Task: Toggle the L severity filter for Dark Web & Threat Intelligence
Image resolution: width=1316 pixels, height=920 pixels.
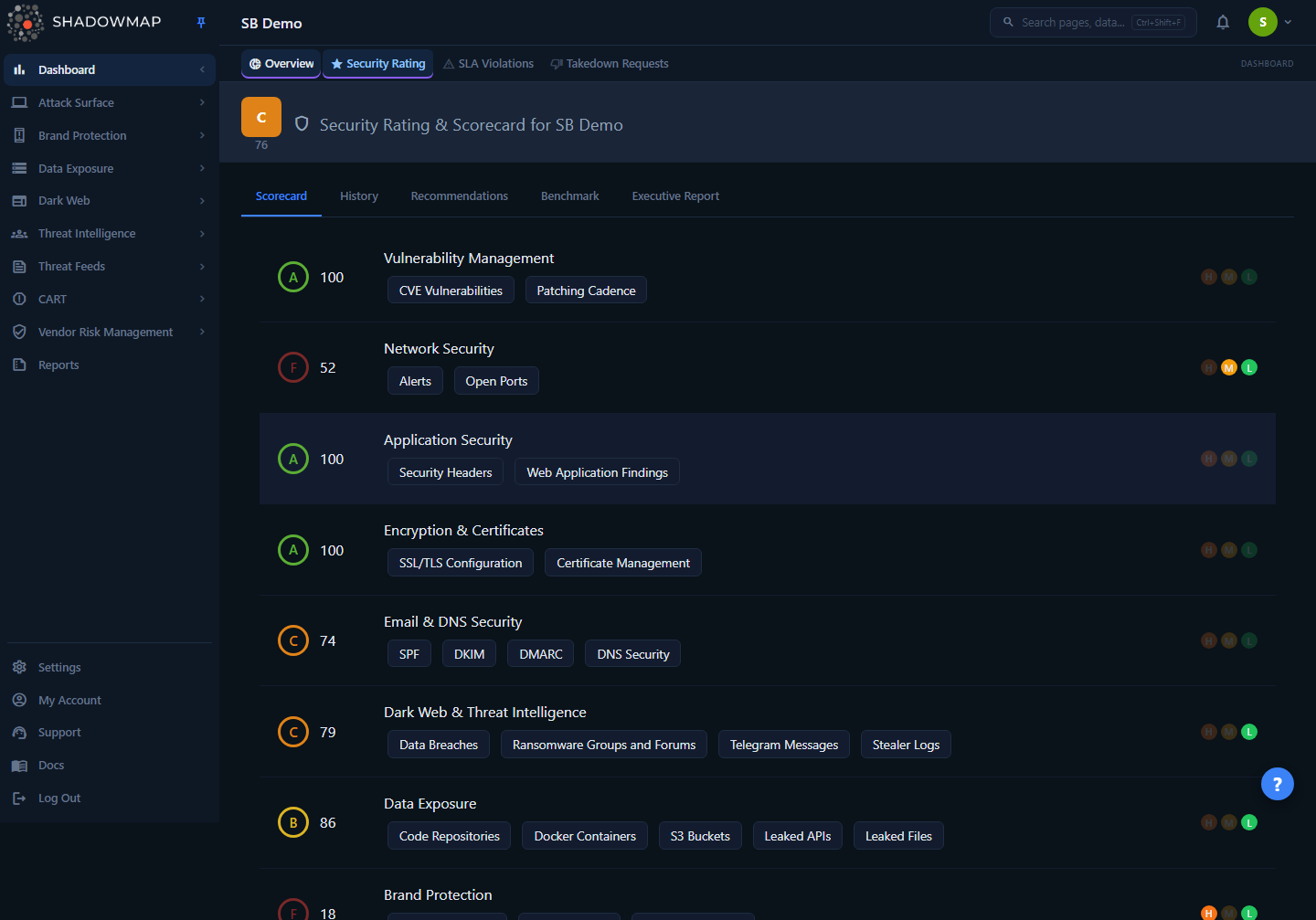Action: coord(1249,732)
